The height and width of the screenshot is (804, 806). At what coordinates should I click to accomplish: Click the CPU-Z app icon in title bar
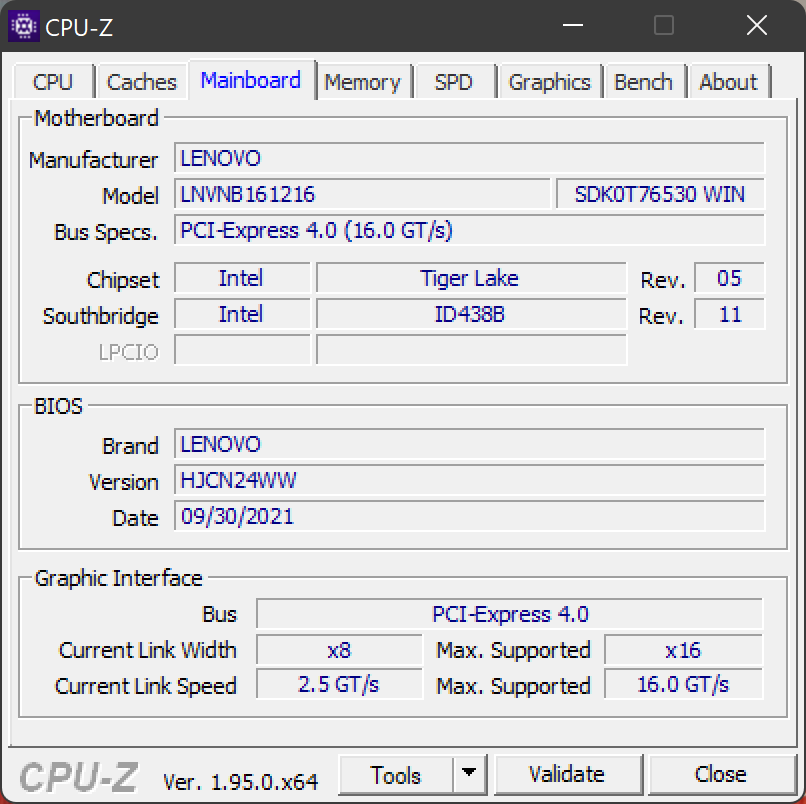[x=24, y=26]
